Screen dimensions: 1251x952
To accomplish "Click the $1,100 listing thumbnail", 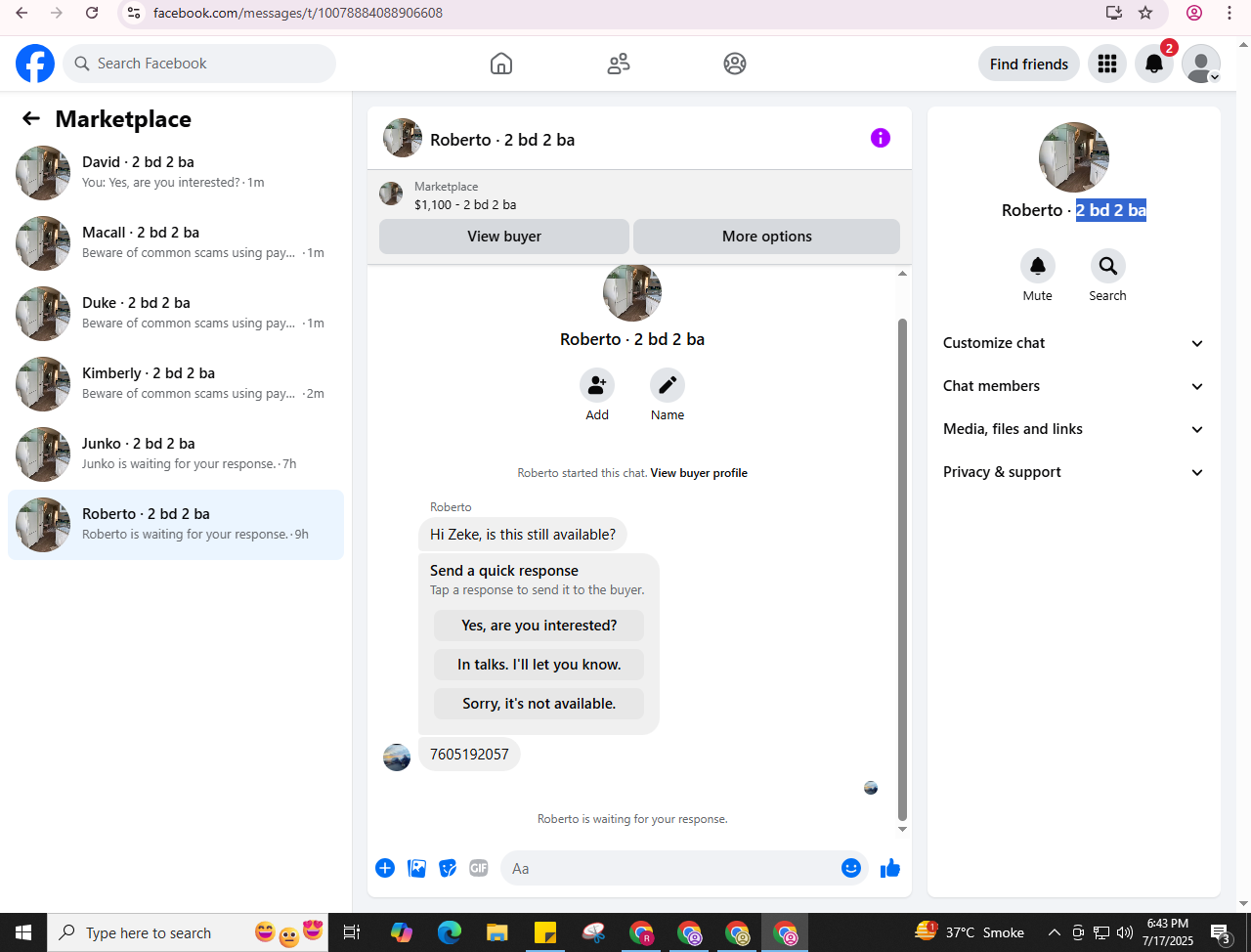I will 391,194.
